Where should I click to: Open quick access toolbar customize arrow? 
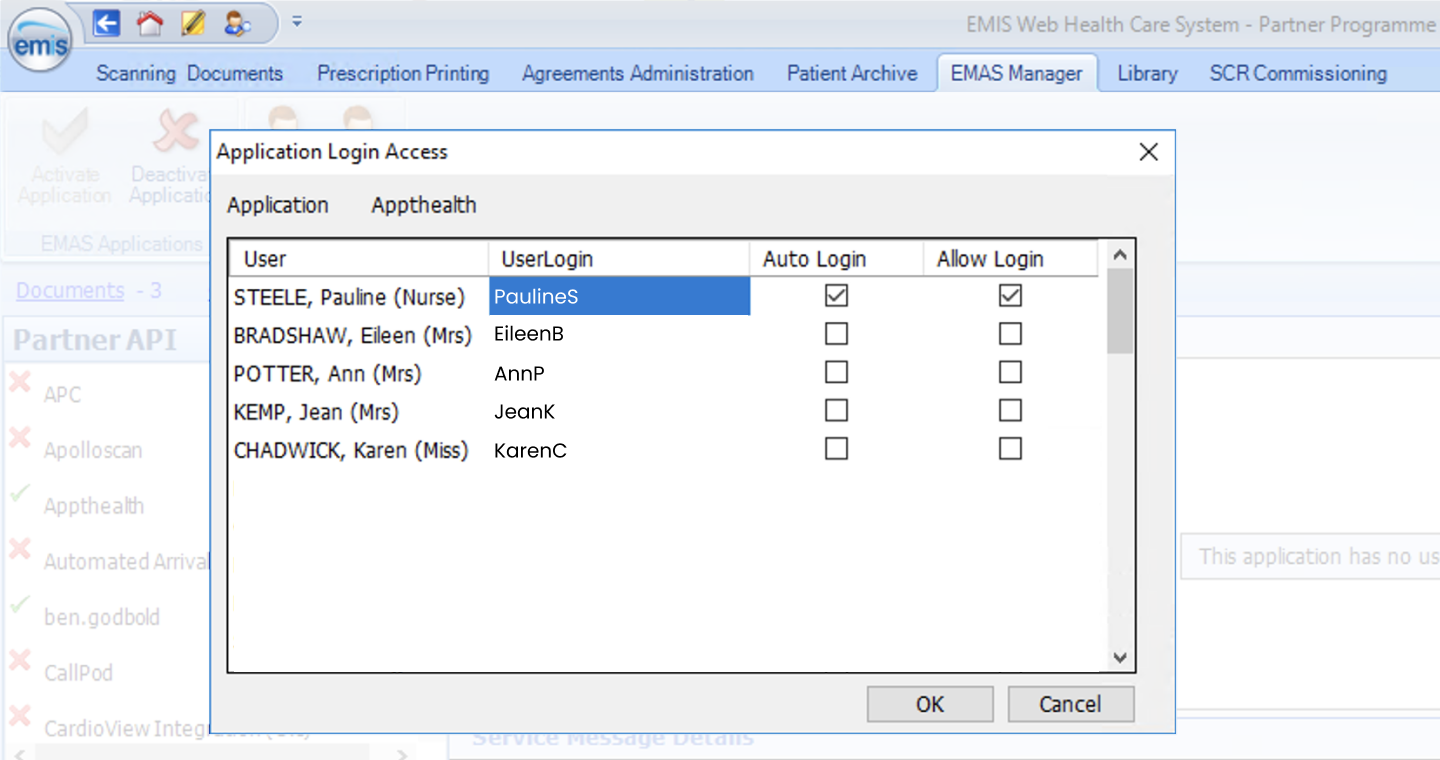[297, 21]
